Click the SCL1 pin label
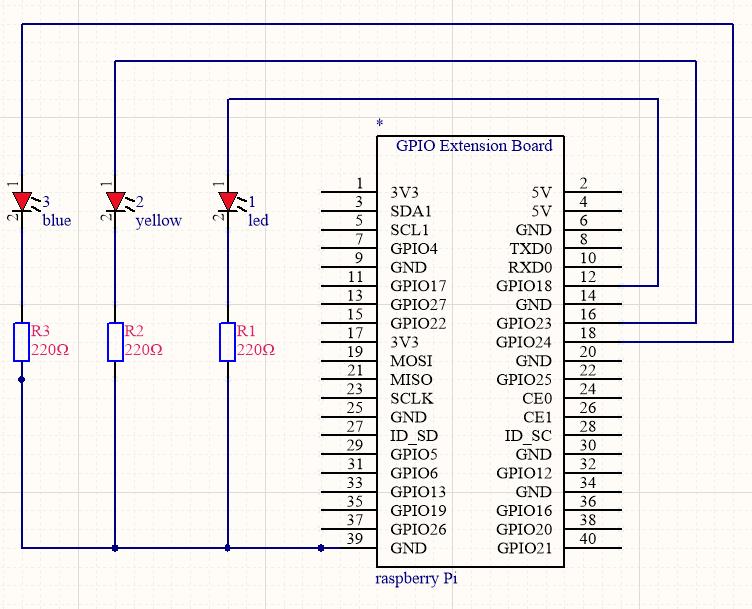The height and width of the screenshot is (609, 752). click(x=410, y=230)
